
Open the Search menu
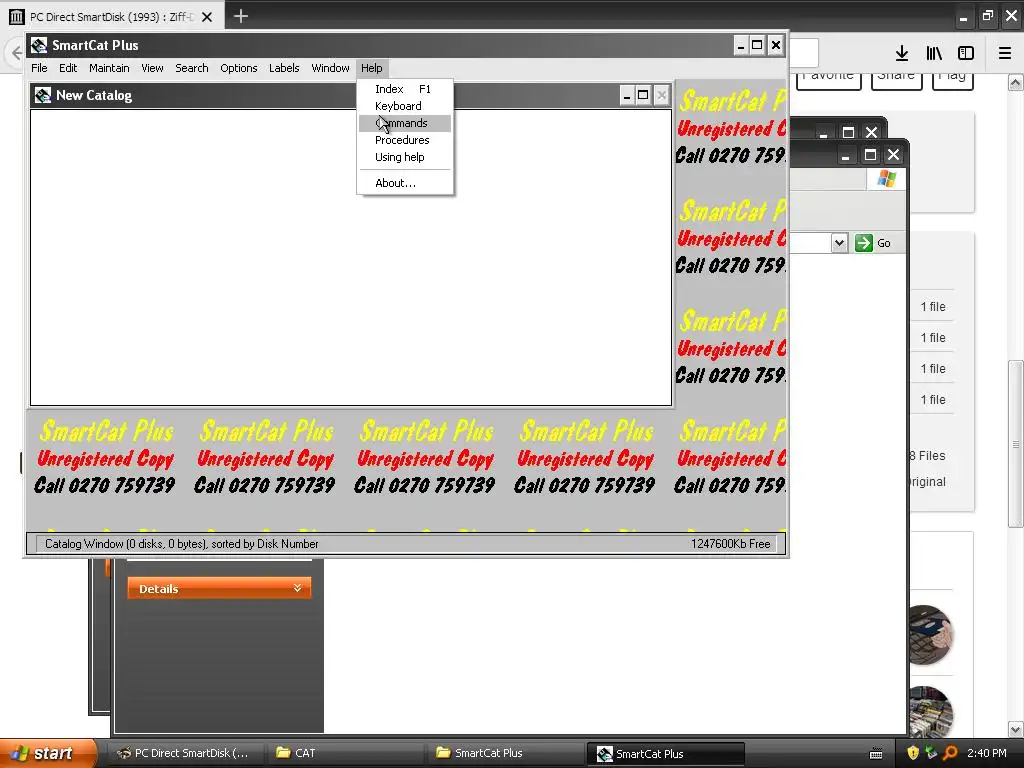[191, 68]
